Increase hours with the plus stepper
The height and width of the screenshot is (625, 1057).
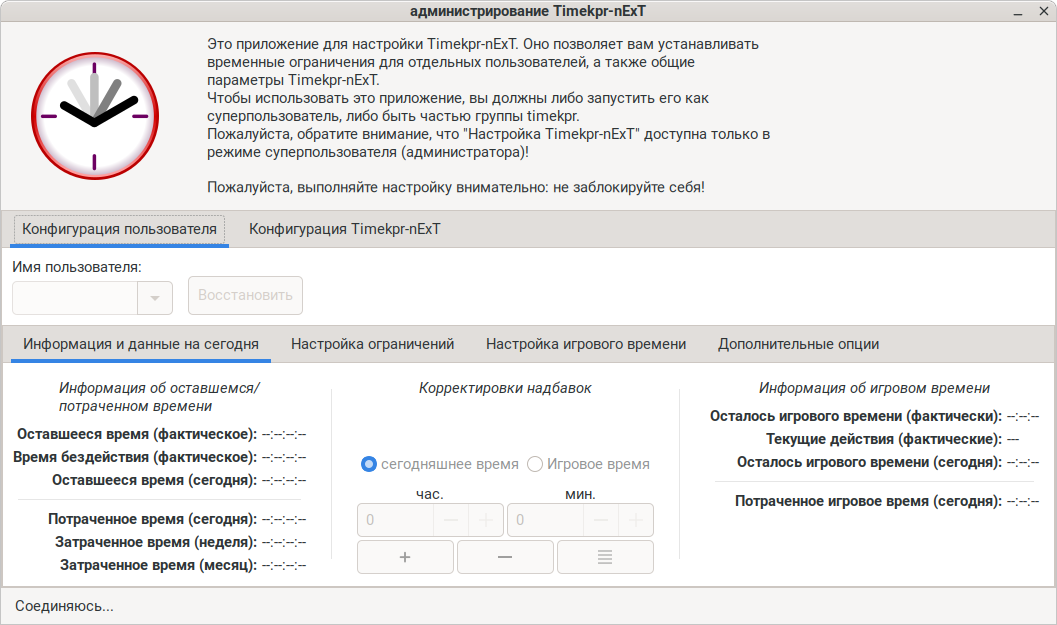[x=485, y=520]
